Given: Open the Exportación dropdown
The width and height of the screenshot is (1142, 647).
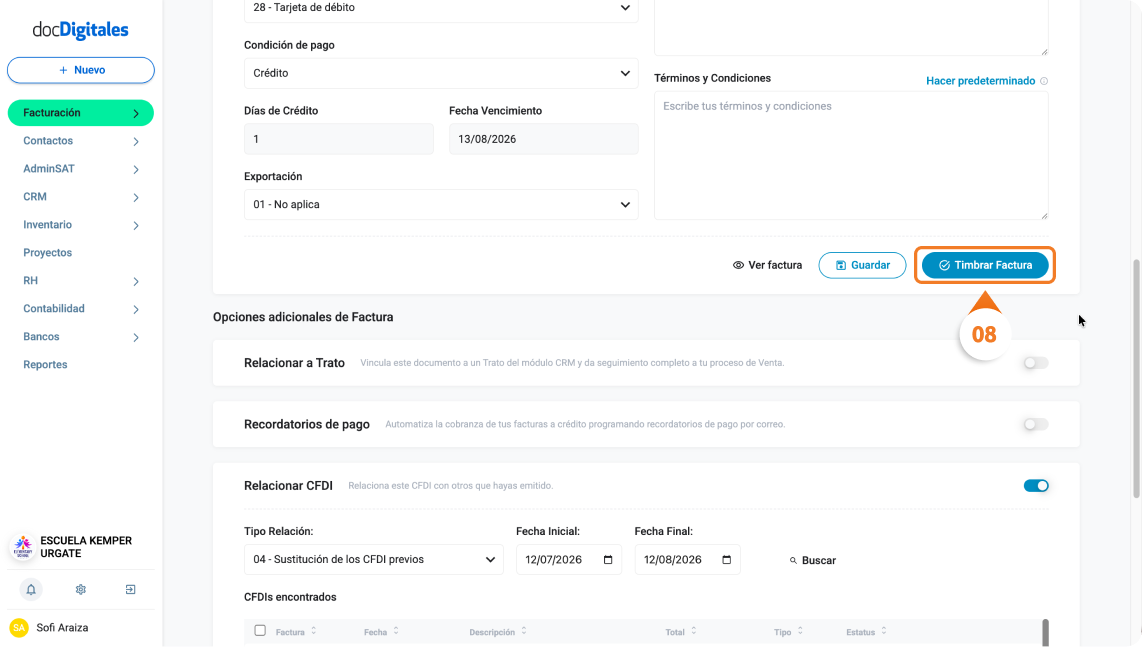Looking at the screenshot, I should [x=441, y=205].
